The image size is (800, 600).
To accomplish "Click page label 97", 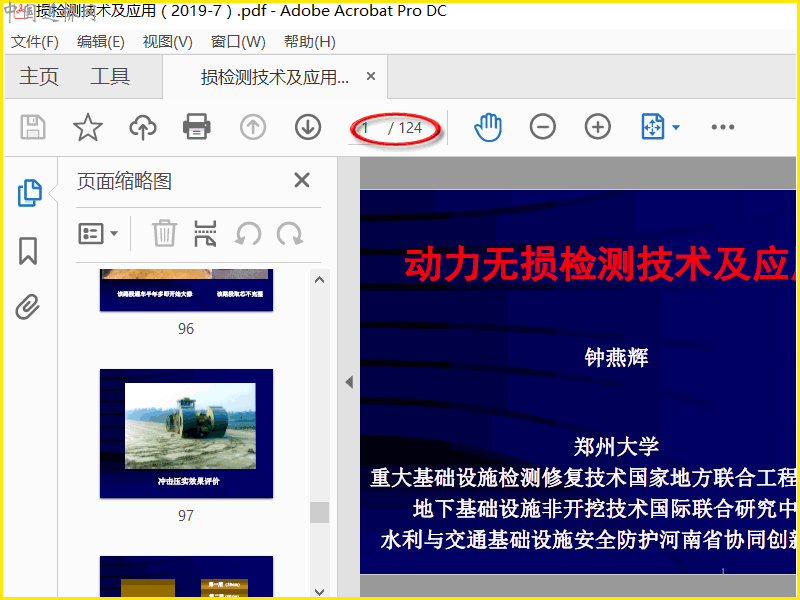I will [186, 515].
